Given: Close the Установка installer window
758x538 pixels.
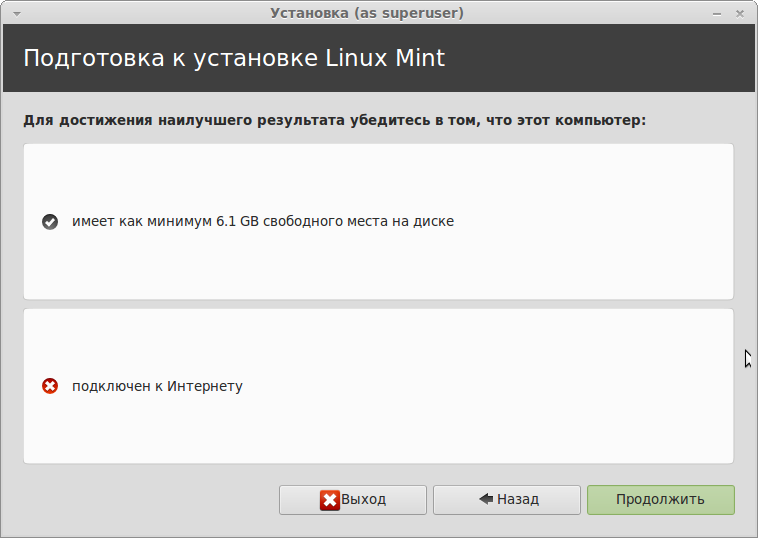Looking at the screenshot, I should click(x=741, y=13).
